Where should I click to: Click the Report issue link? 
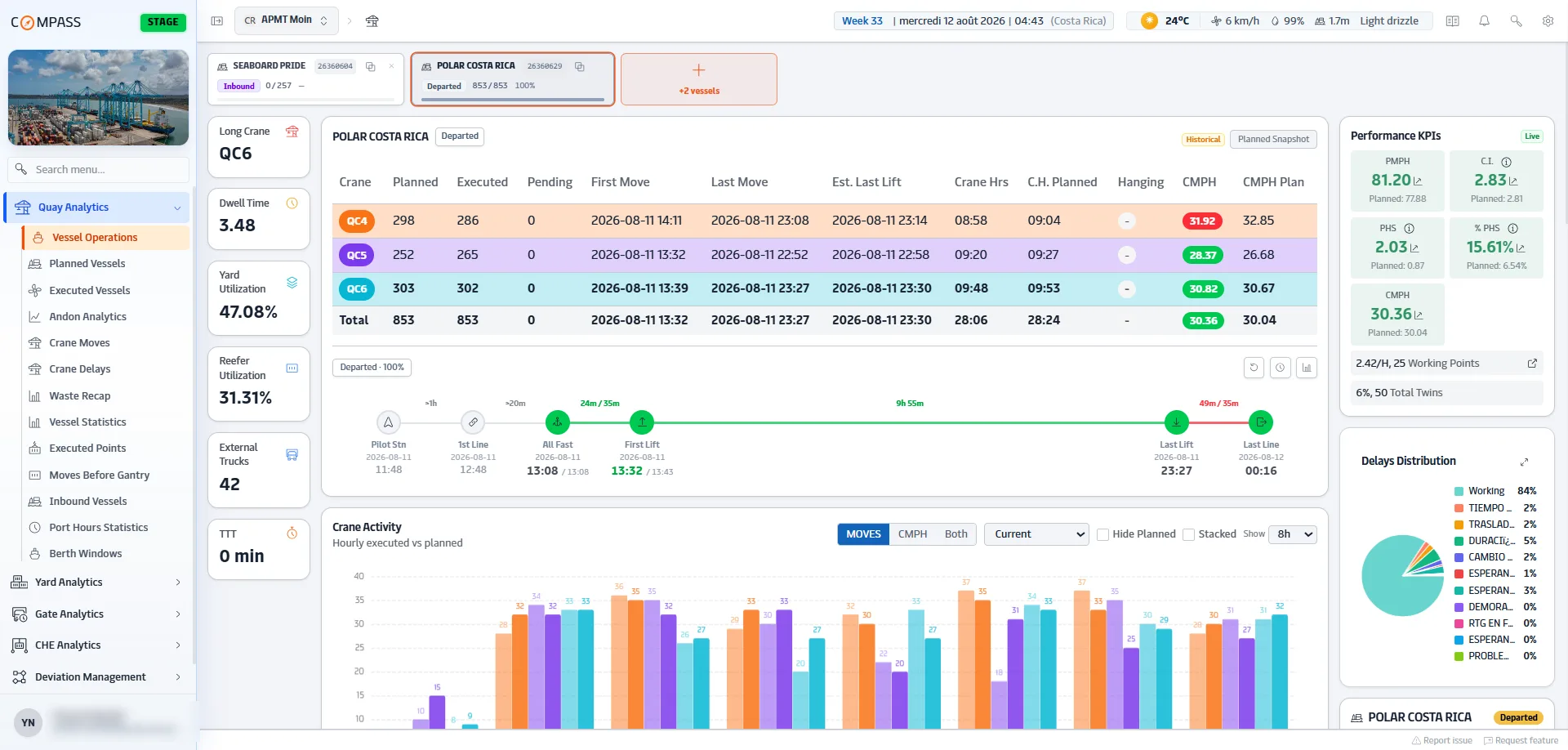point(1442,741)
